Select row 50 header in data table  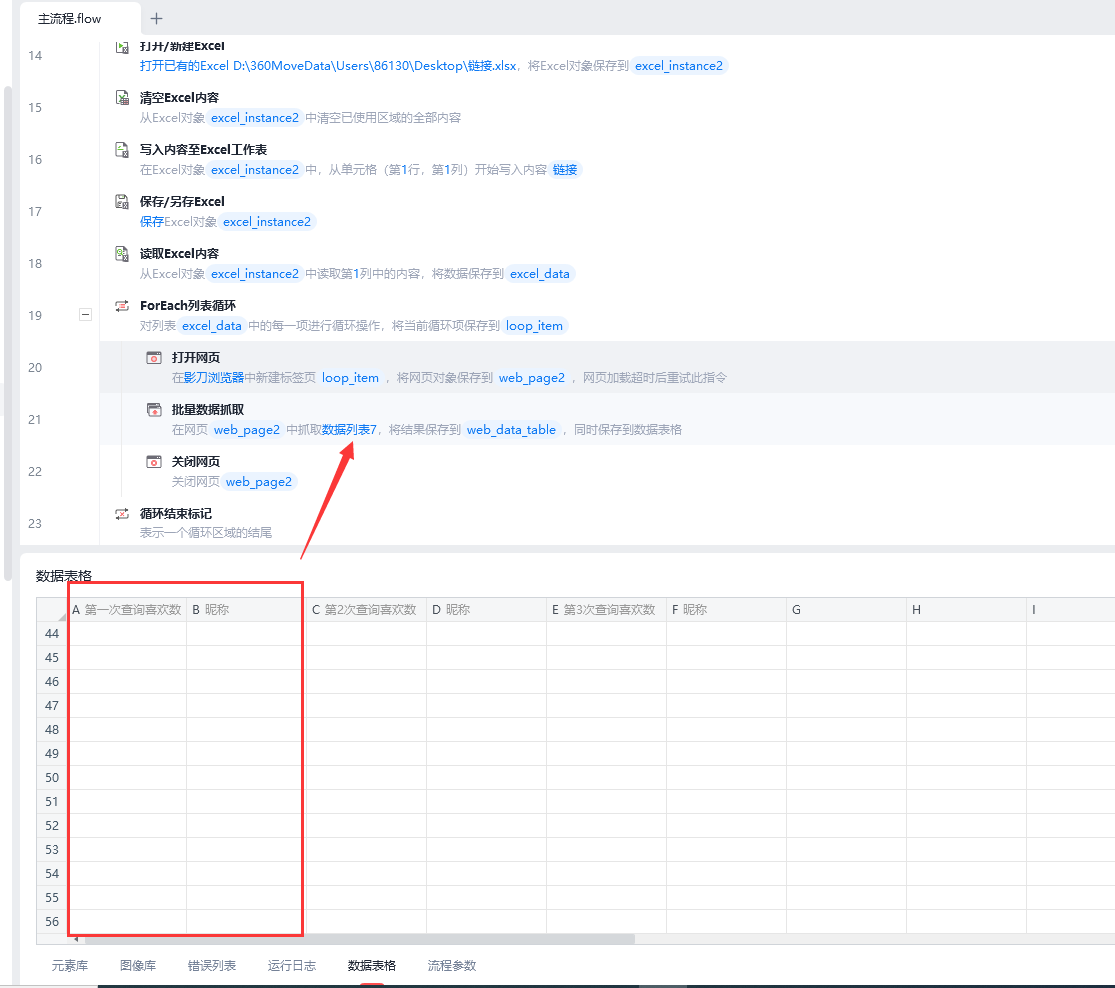pyautogui.click(x=52, y=777)
